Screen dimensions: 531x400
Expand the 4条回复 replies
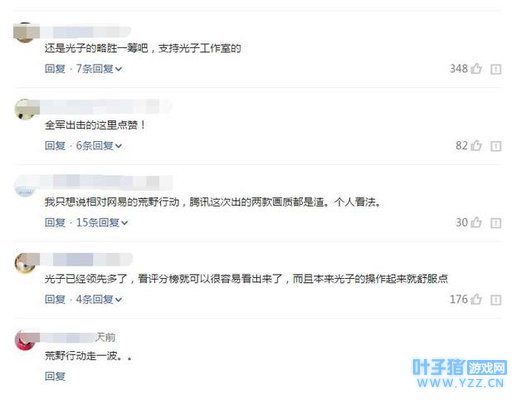point(99,299)
